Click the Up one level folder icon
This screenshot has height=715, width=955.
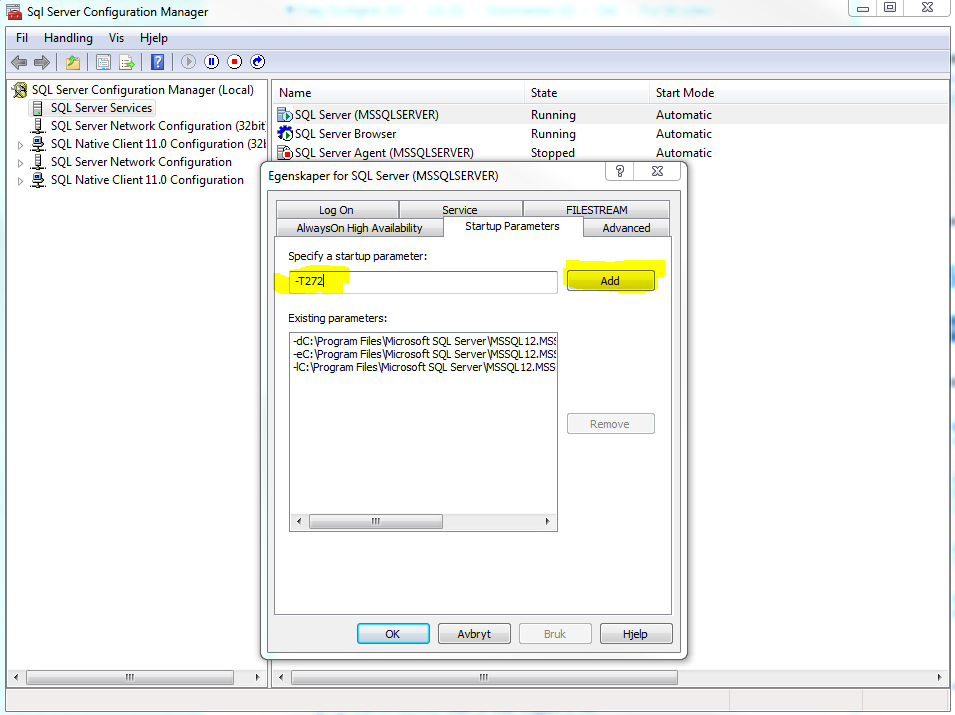point(73,62)
